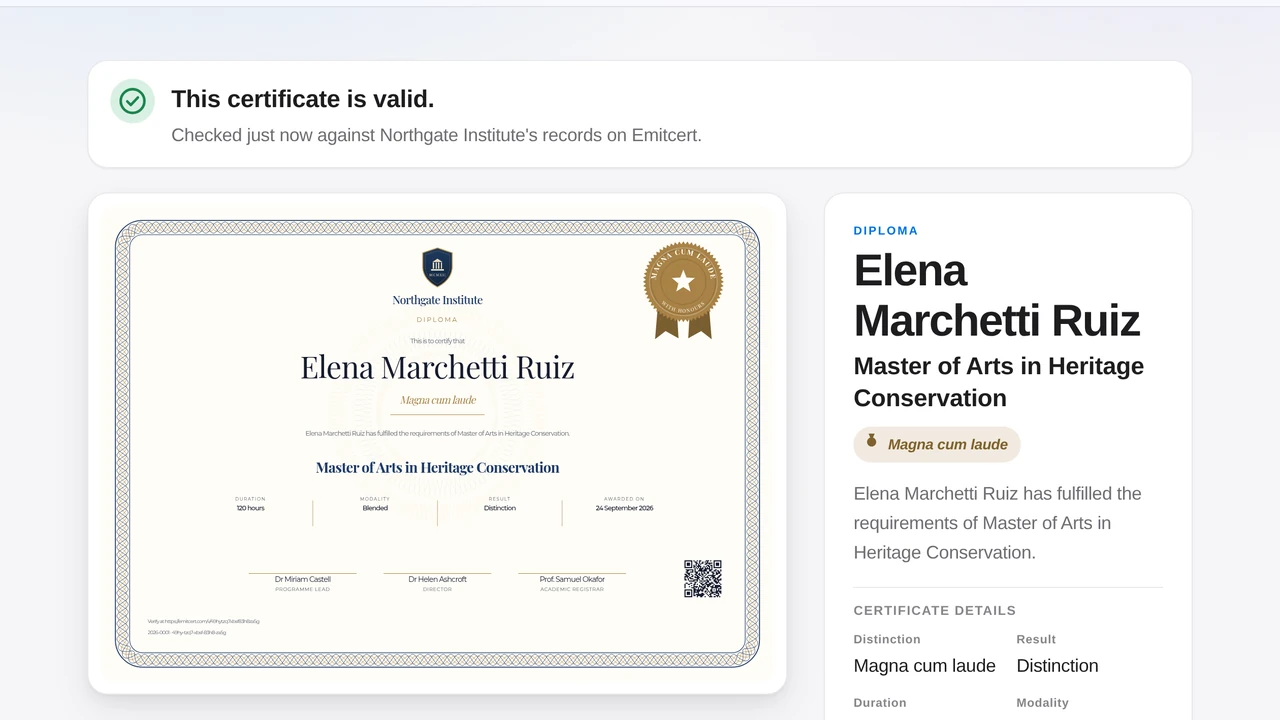Click the "120 hours" duration on the certificate

[x=250, y=508]
